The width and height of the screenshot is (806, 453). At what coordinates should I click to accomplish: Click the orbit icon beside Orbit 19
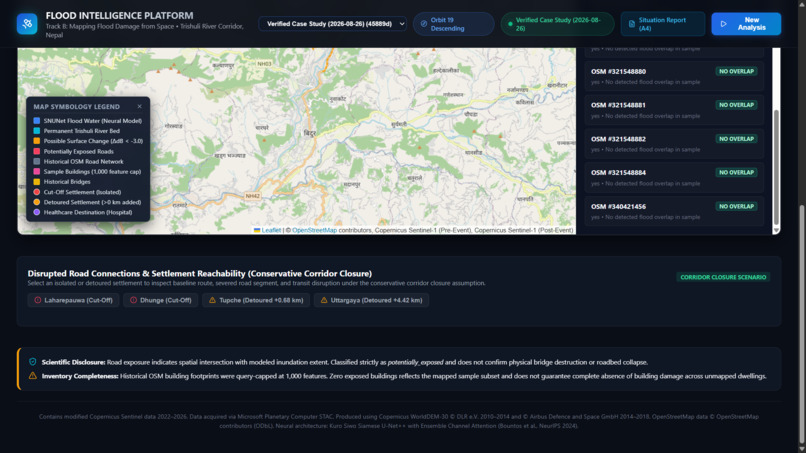pyautogui.click(x=424, y=24)
